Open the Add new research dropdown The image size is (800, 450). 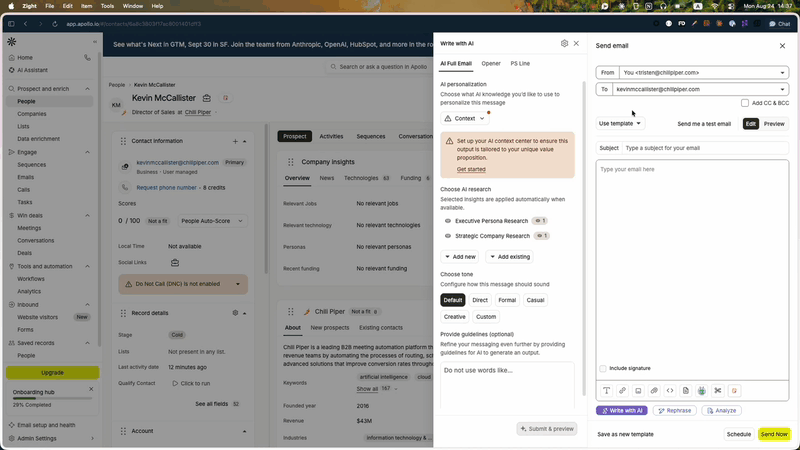[x=460, y=257]
